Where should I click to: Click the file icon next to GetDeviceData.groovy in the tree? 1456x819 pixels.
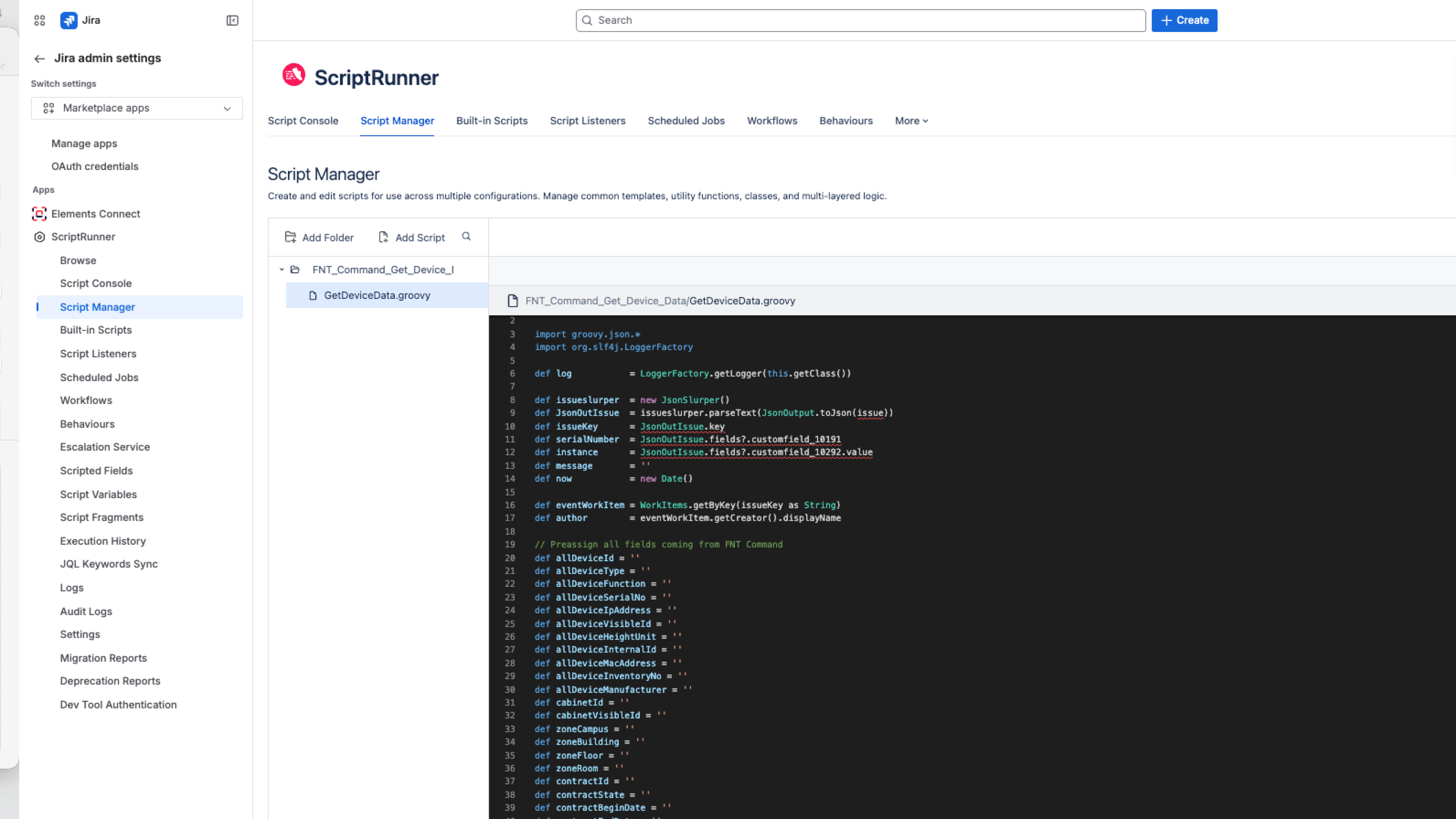point(313,296)
